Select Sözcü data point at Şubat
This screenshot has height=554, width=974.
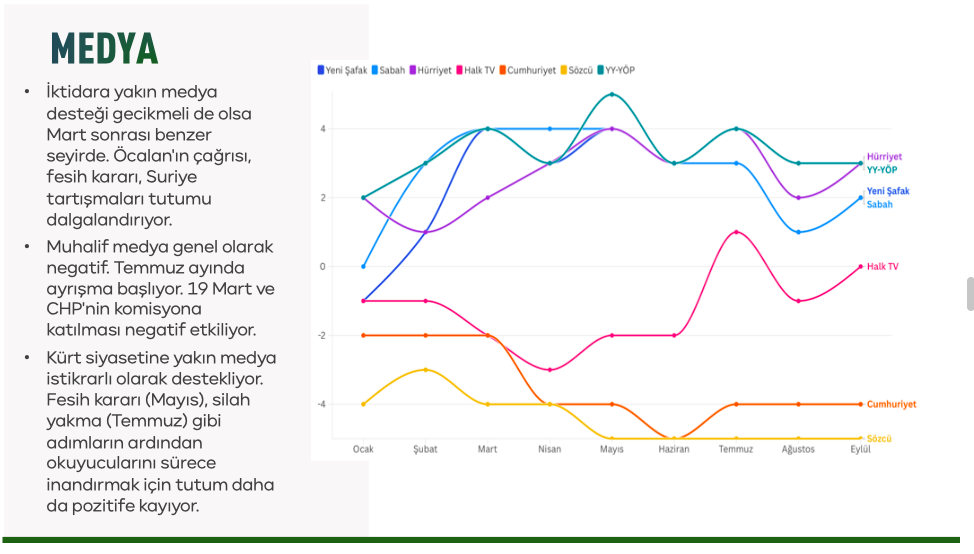coord(425,370)
